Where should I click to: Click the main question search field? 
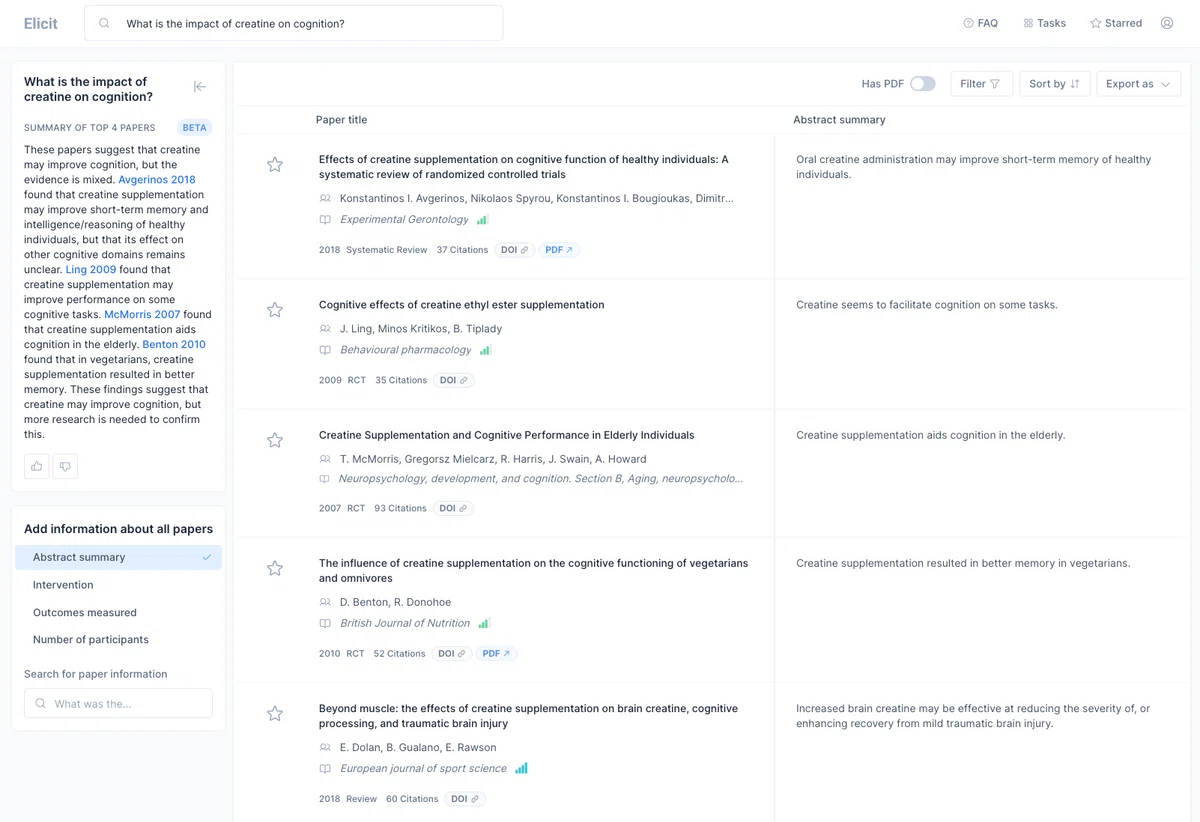(x=294, y=23)
